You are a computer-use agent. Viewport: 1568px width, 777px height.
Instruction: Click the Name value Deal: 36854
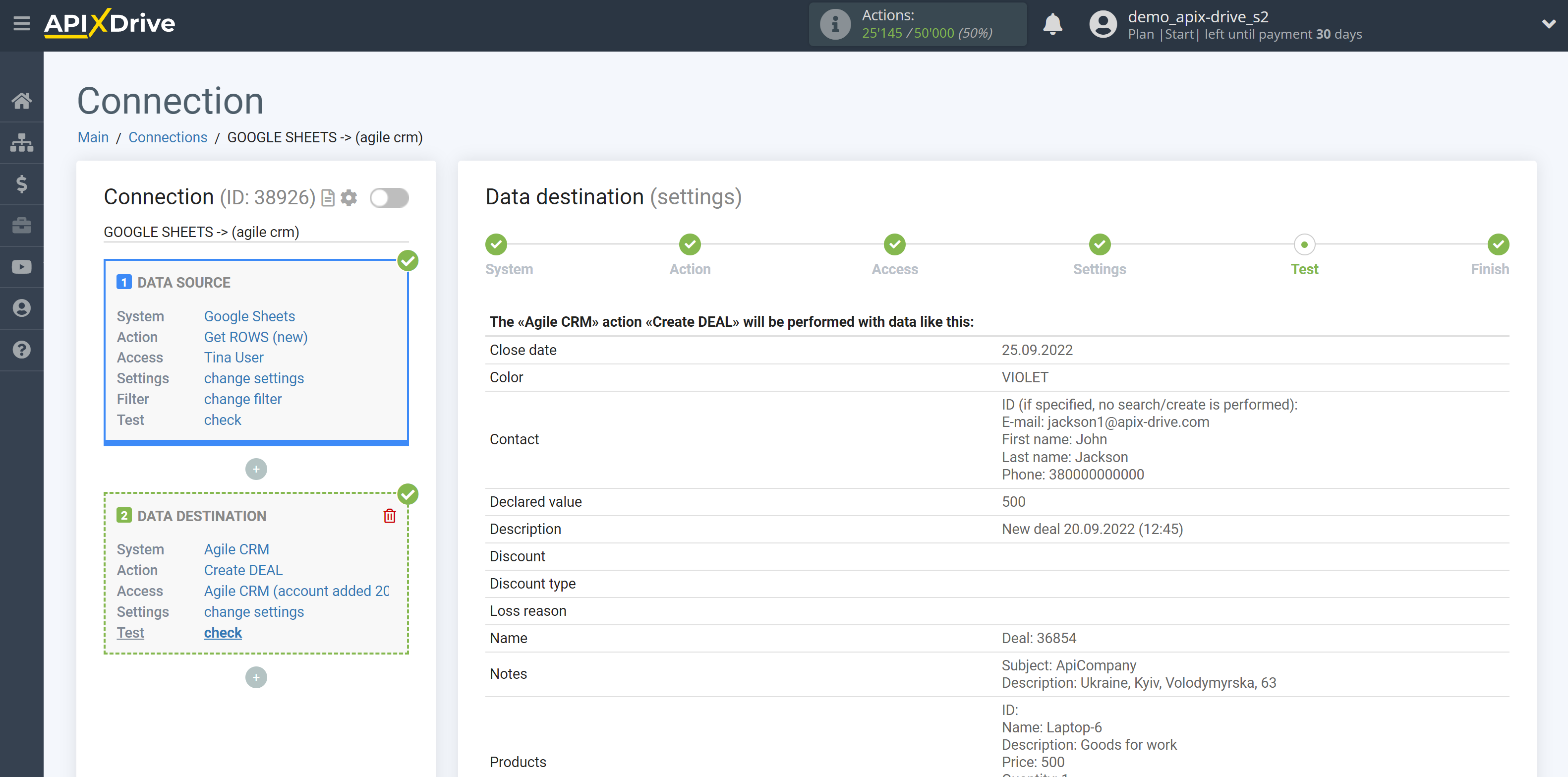1039,638
